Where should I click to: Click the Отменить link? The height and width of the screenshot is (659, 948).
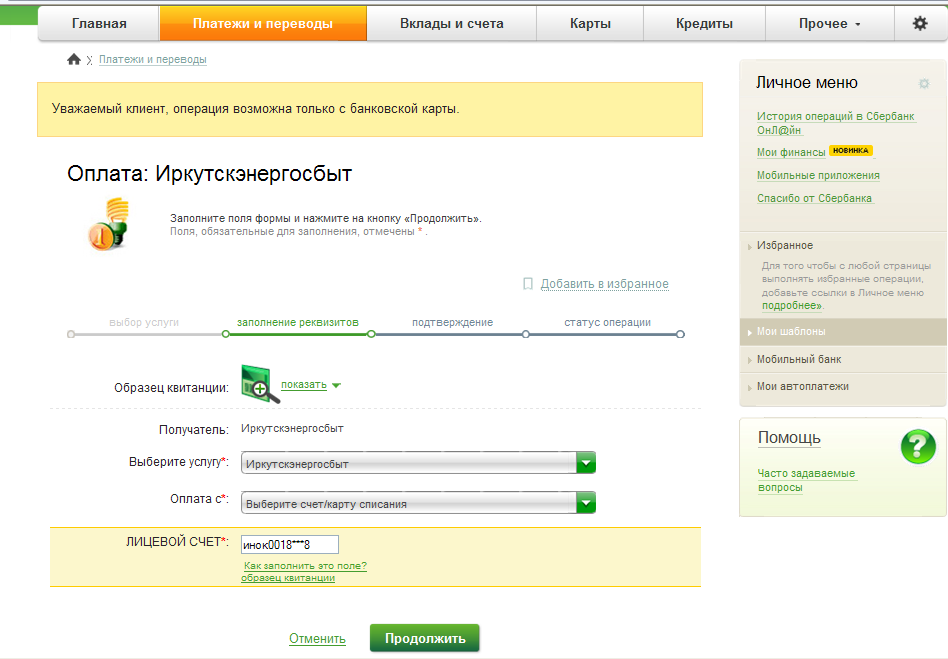click(x=317, y=638)
